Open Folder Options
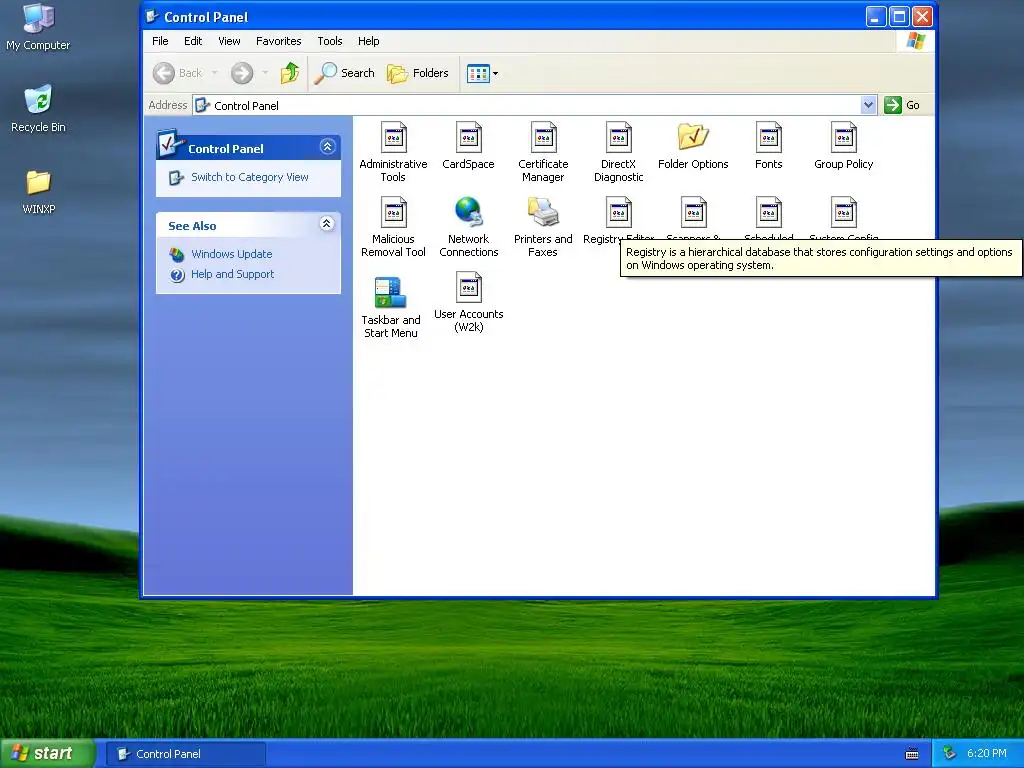The width and height of the screenshot is (1024, 768). (x=693, y=138)
